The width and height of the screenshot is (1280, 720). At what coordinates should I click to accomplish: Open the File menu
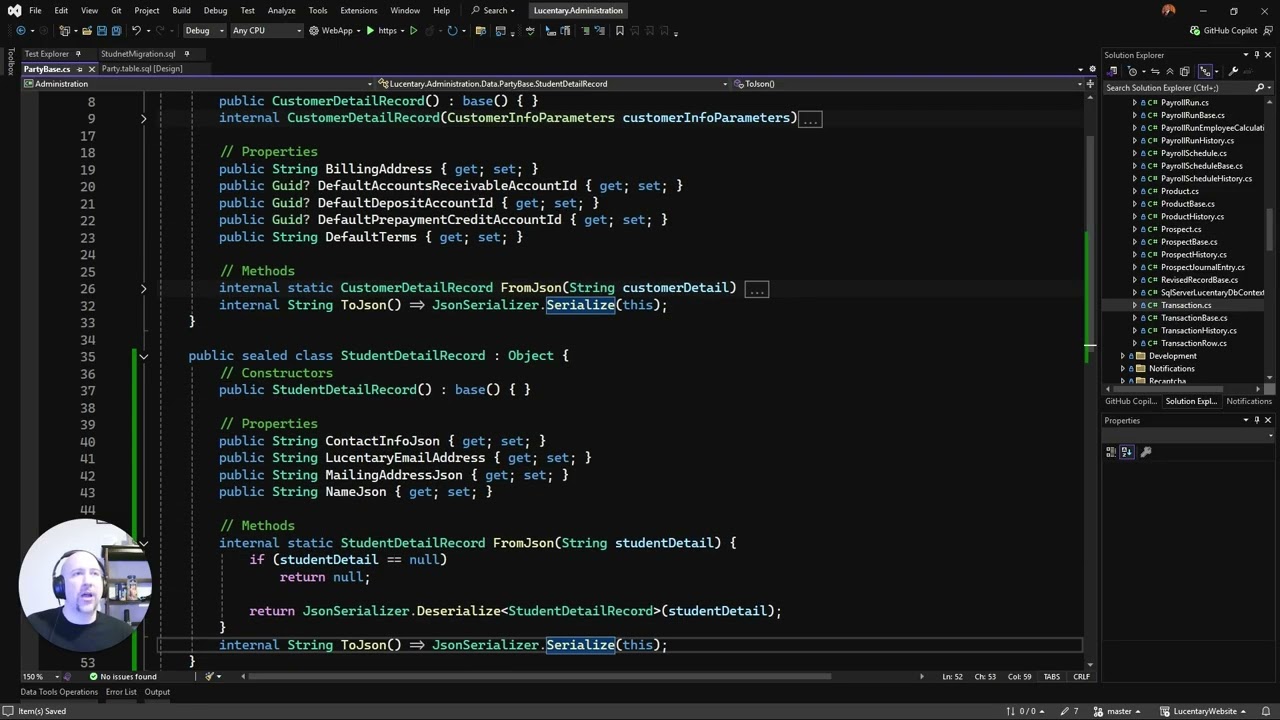(35, 10)
